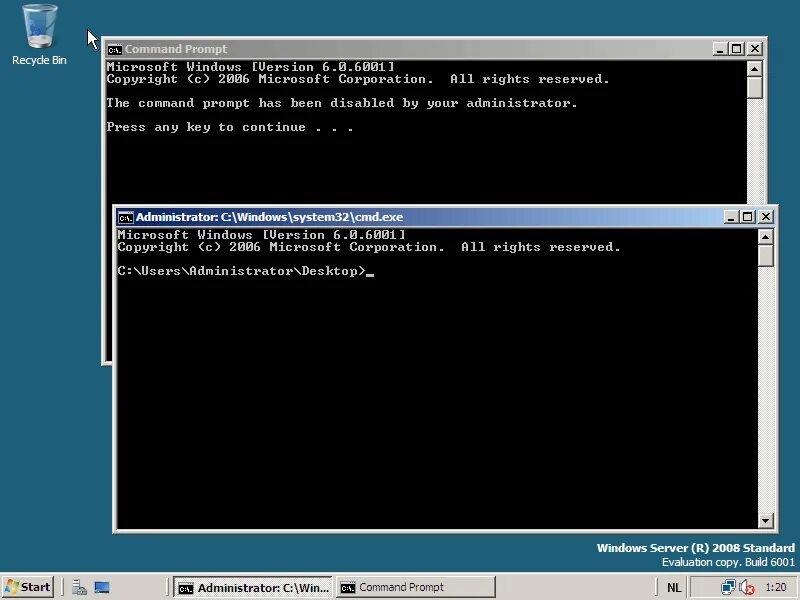Viewport: 800px width, 600px height.
Task: Click scroll up arrow in background Command Prompt
Action: click(755, 68)
